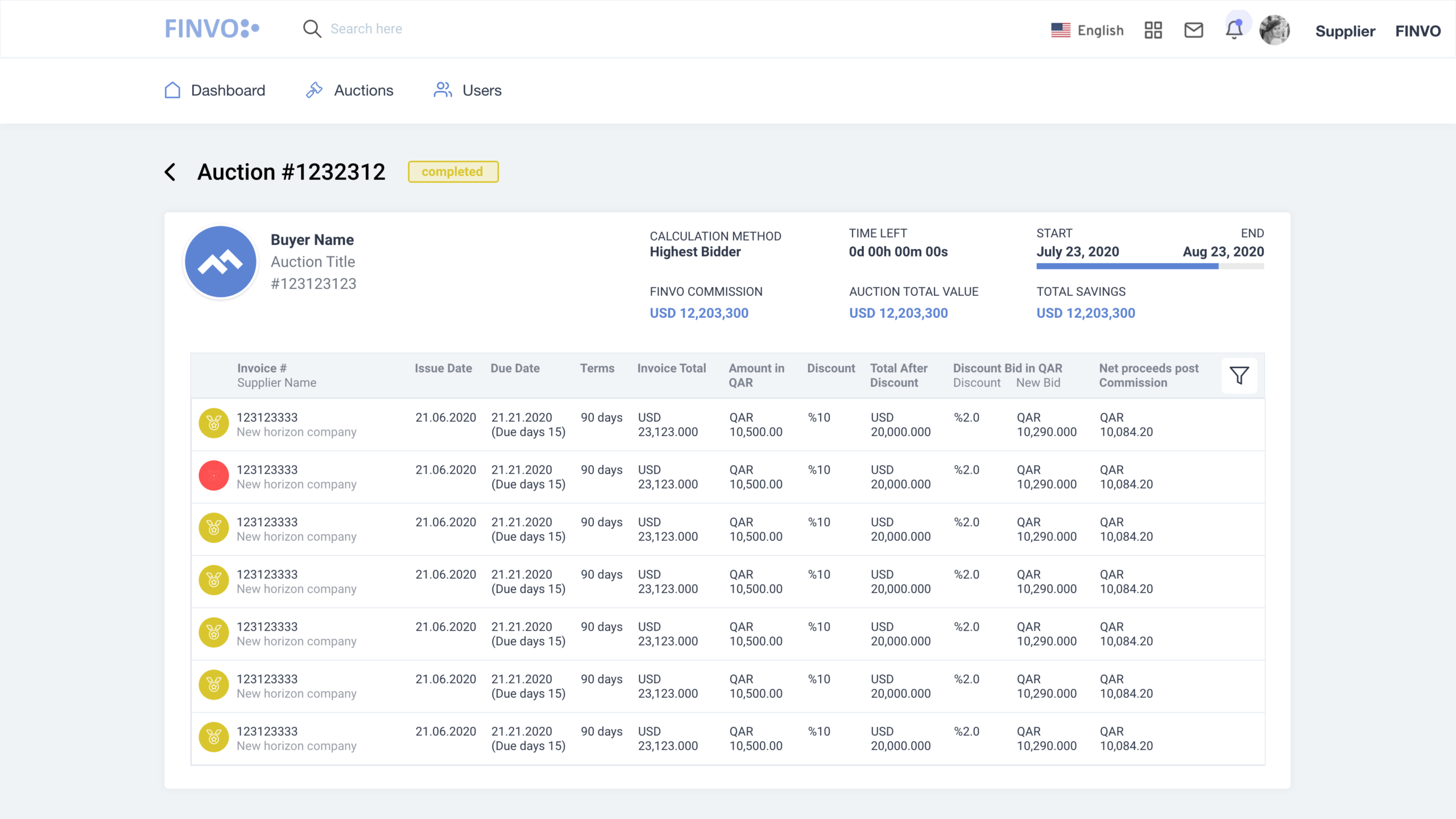This screenshot has width=1456, height=819.
Task: Click the red status badge in second row
Action: coord(213,475)
